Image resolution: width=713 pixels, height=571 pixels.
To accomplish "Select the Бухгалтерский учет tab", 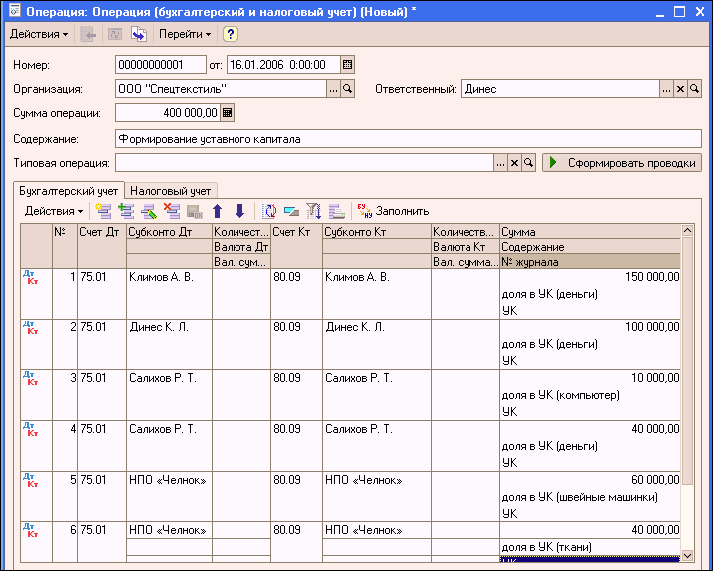I will tap(69, 189).
